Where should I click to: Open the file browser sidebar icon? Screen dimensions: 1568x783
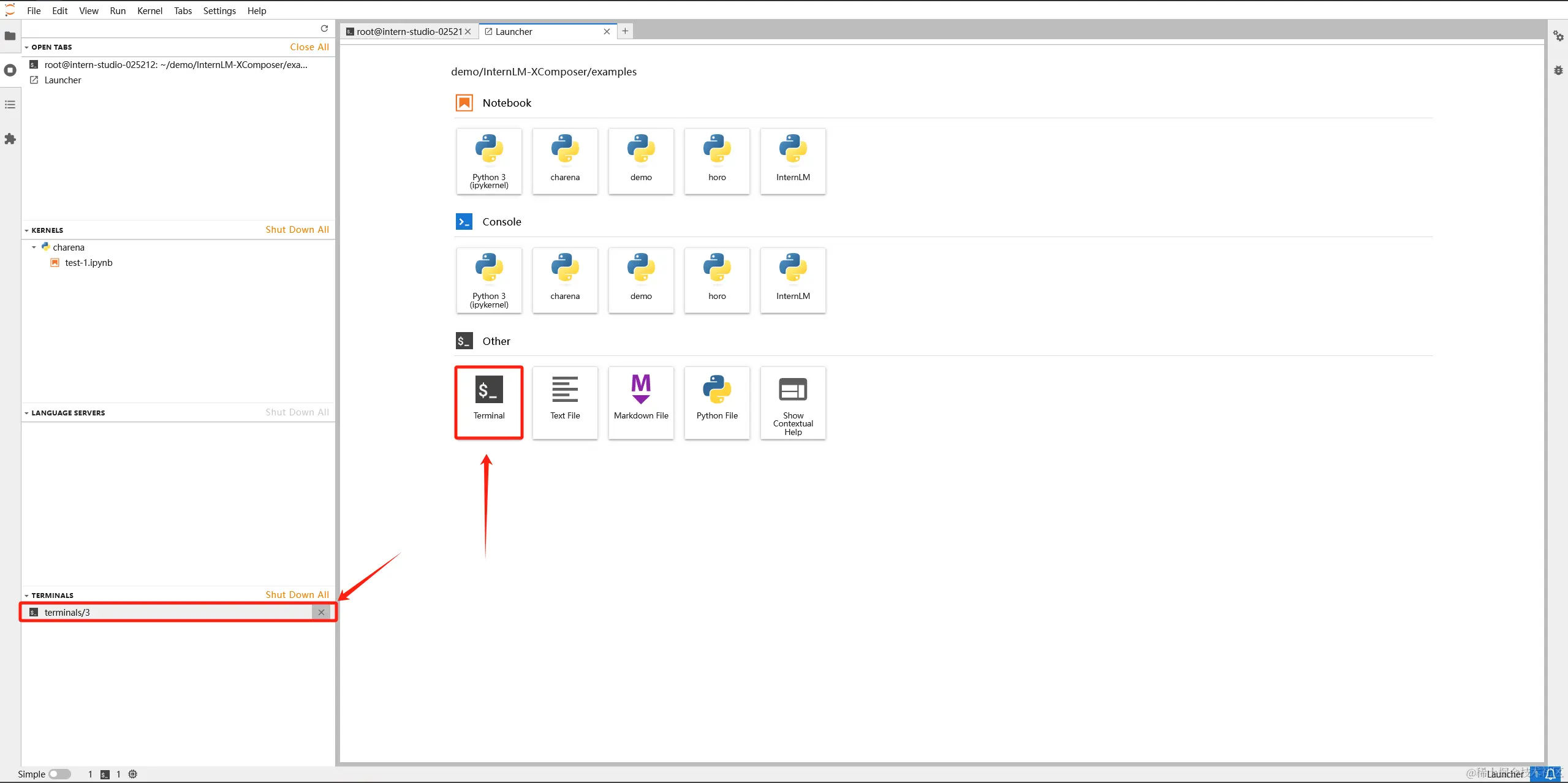10,36
